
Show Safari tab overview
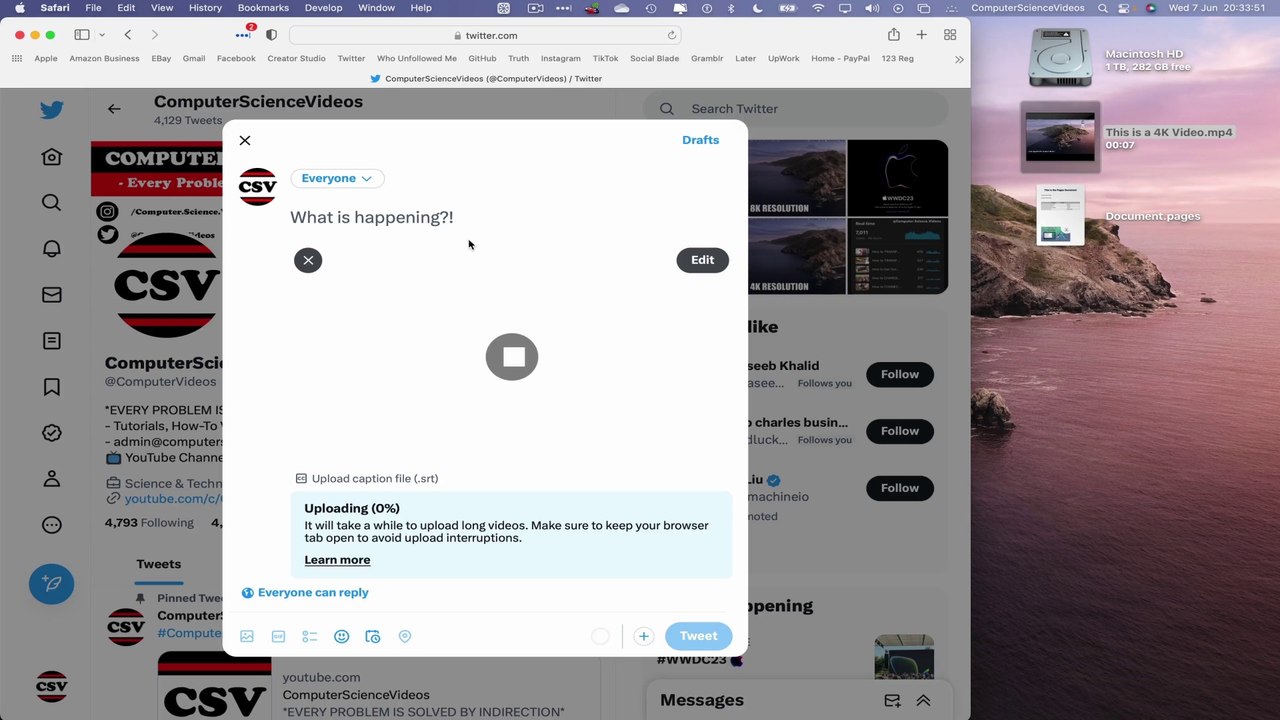tap(949, 35)
